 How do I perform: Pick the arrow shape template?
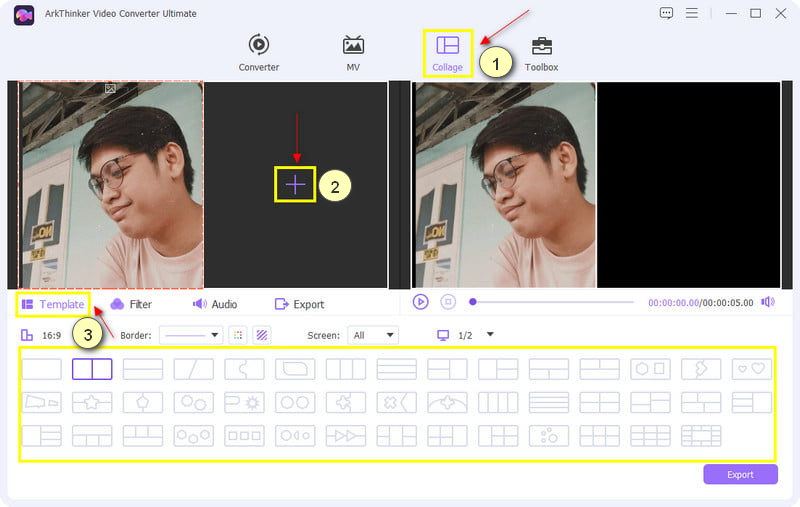[x=701, y=369]
